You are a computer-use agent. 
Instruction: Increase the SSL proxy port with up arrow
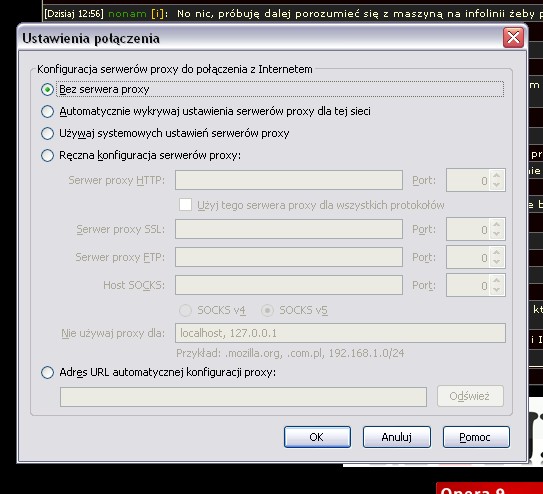pos(497,225)
